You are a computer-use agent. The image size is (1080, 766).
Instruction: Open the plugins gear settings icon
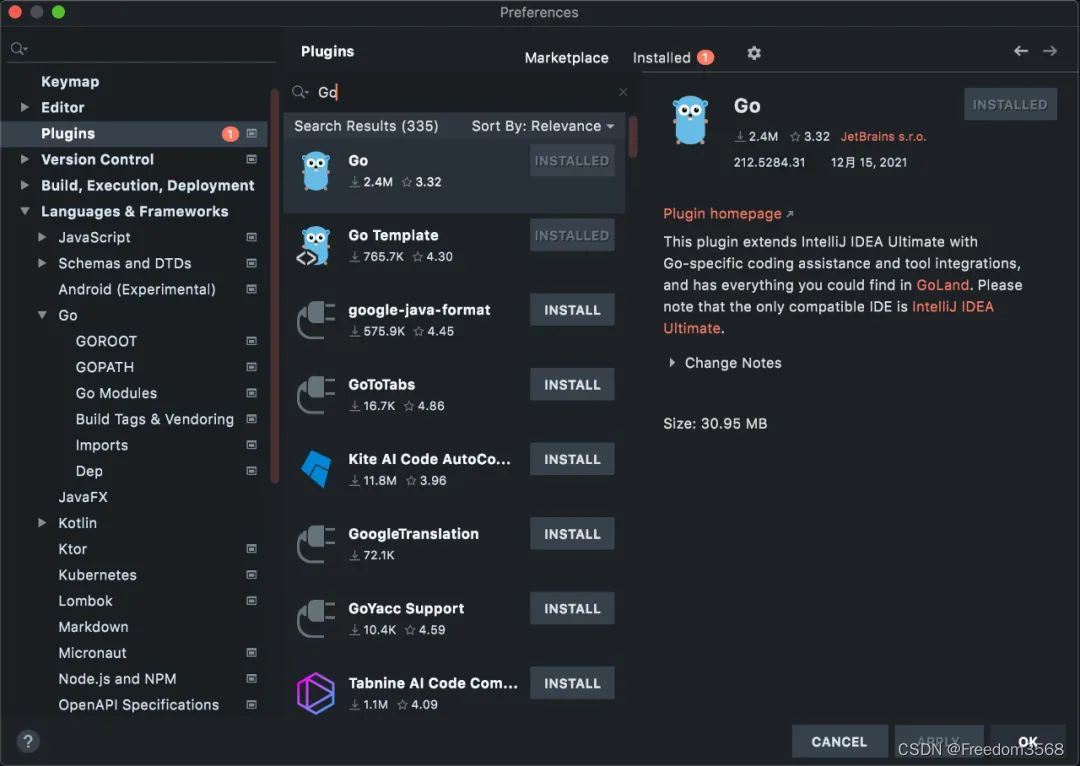(x=754, y=54)
